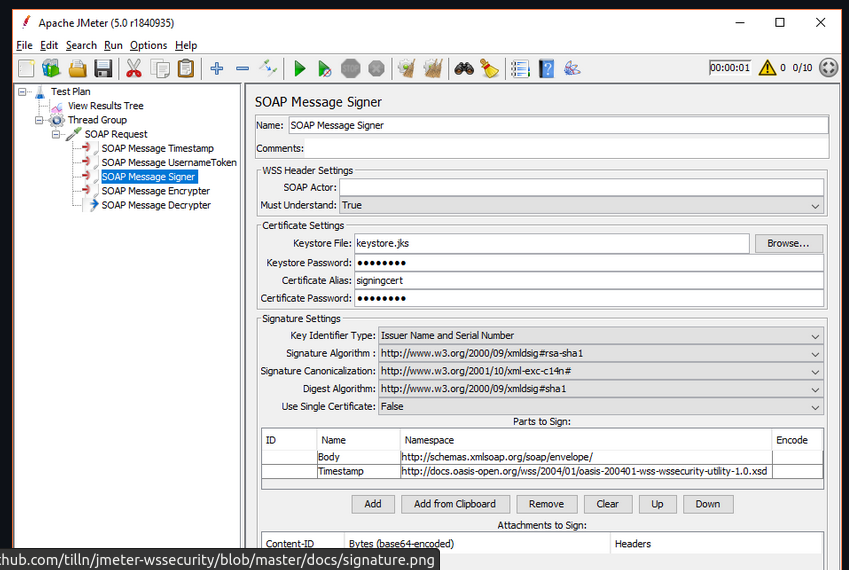This screenshot has height=570, width=849.
Task: Click the minus Collapse All icon
Action: 243,69
